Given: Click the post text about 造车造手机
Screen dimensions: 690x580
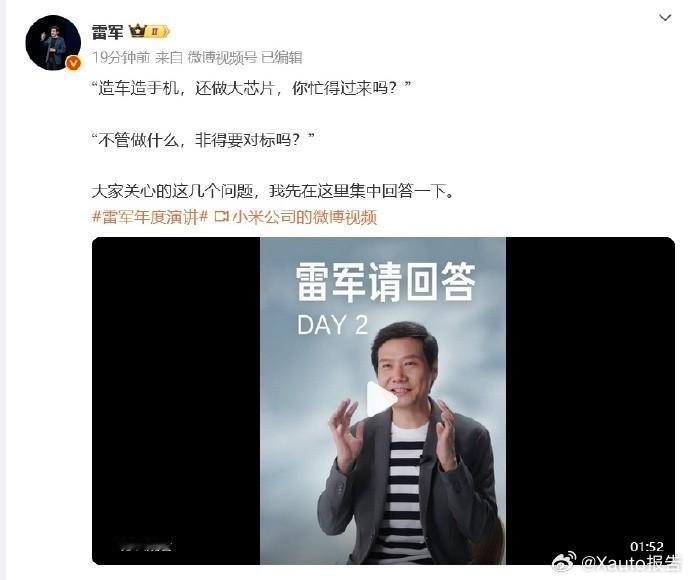Looking at the screenshot, I should (x=251, y=88).
